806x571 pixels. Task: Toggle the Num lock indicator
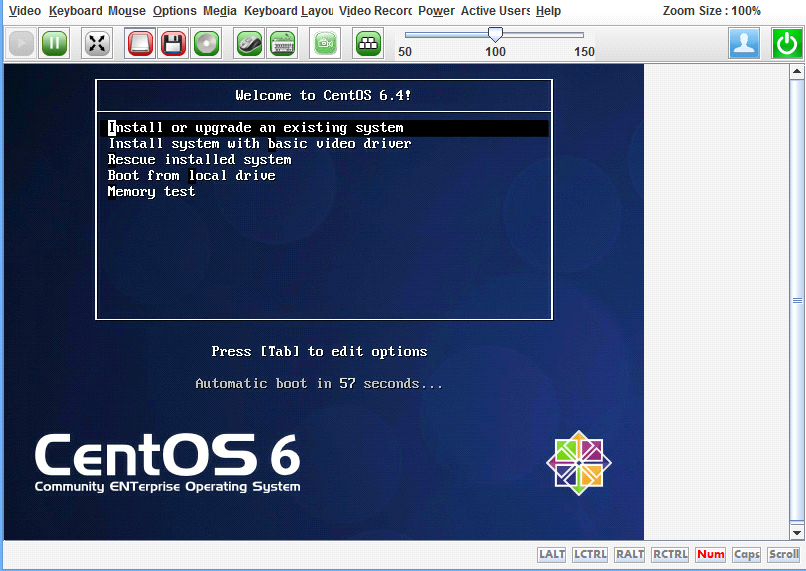tap(710, 555)
